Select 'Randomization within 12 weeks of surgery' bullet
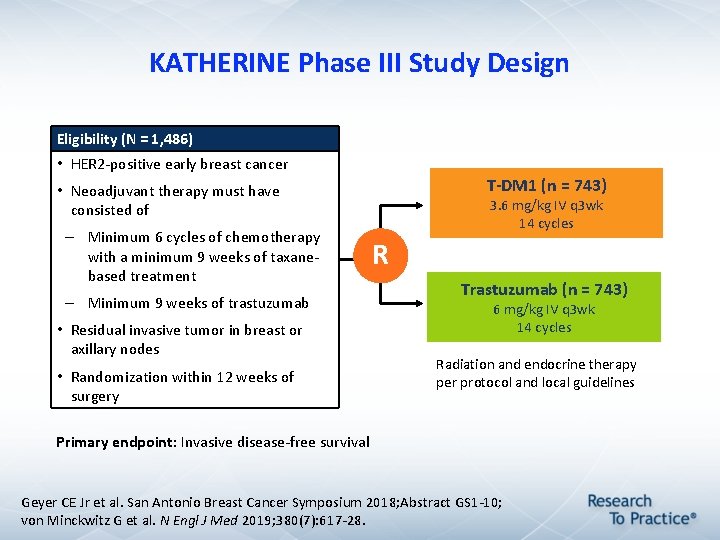The height and width of the screenshot is (540, 720). (182, 387)
